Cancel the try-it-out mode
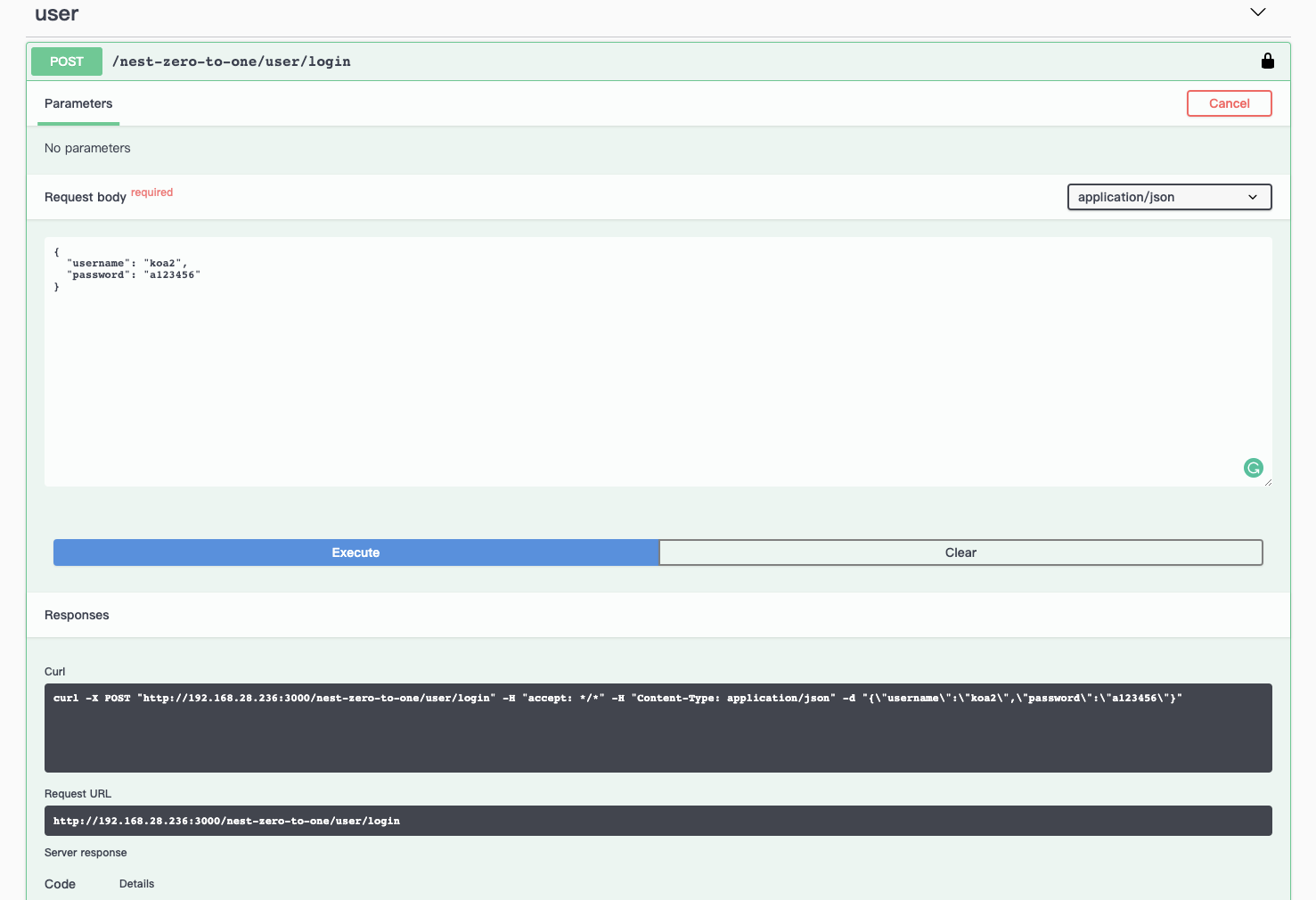Screen dimensions: 1316x900 pyautogui.click(x=1229, y=103)
